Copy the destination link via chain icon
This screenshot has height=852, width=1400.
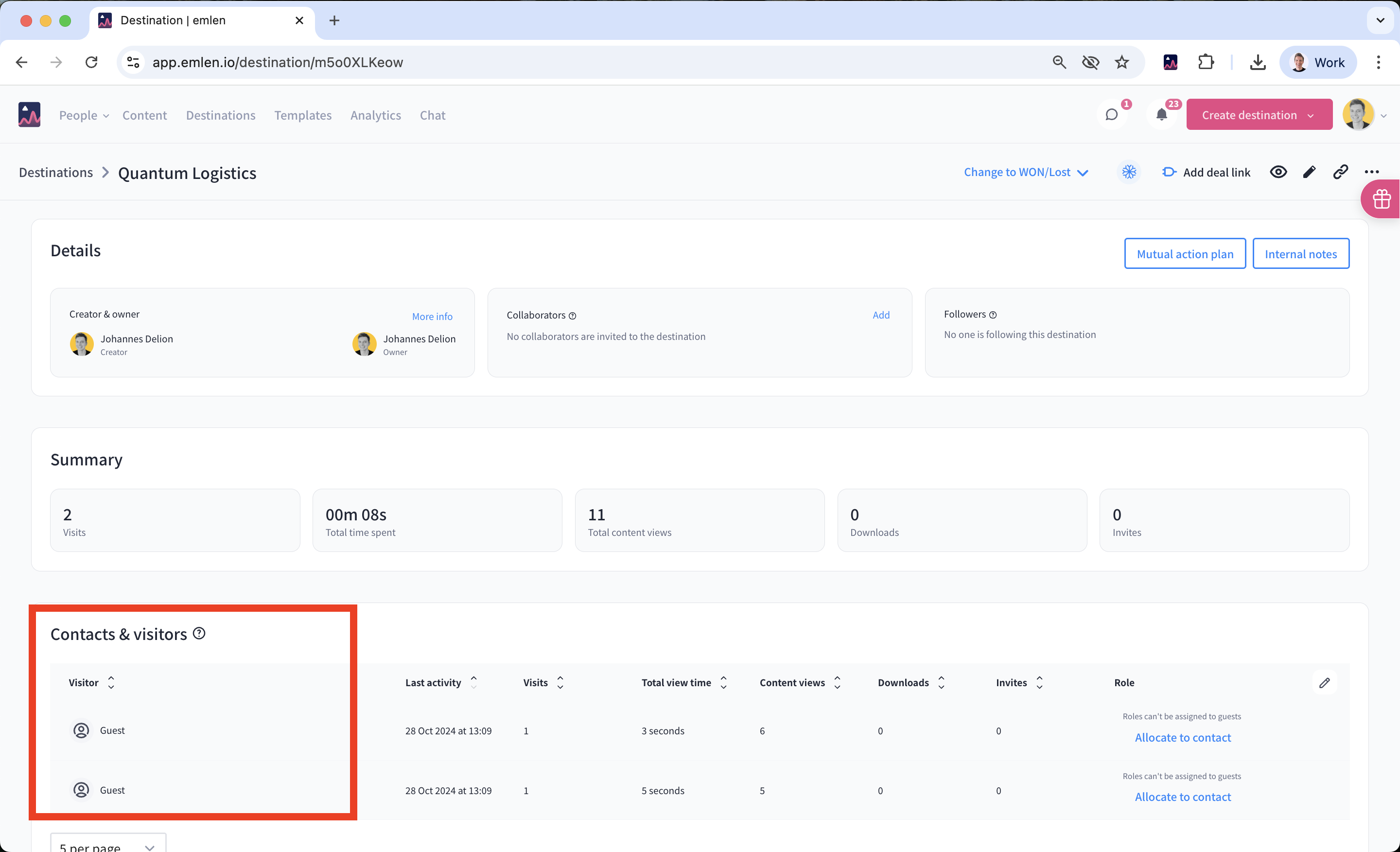pyautogui.click(x=1340, y=172)
